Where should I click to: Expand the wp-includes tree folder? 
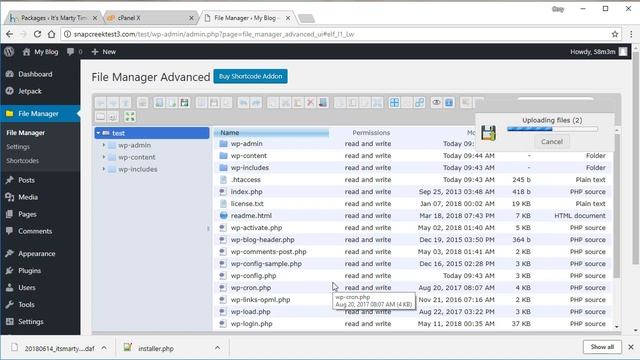coord(104,169)
